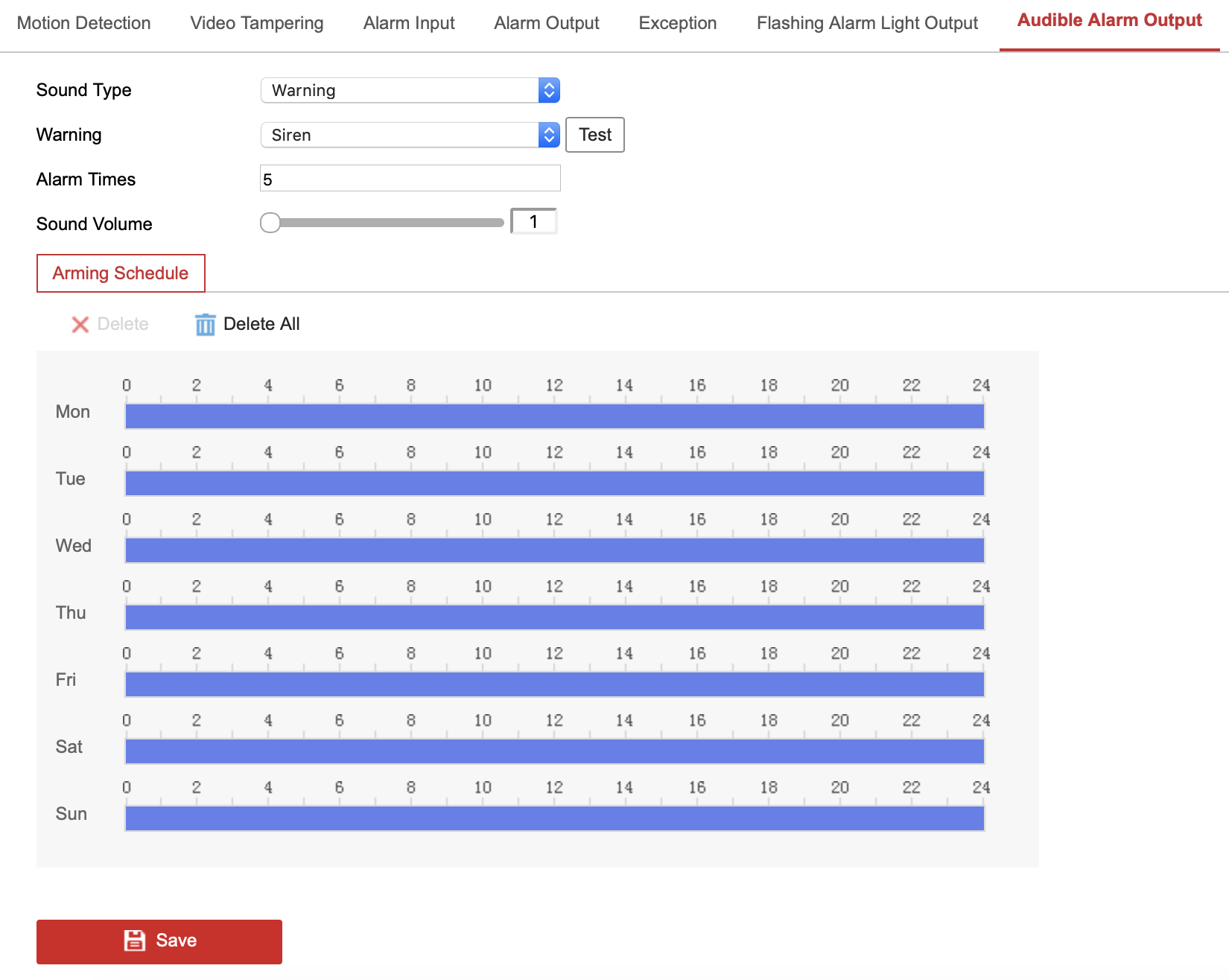Switch to Flashing Alarm Light Output tab

pos(867,23)
